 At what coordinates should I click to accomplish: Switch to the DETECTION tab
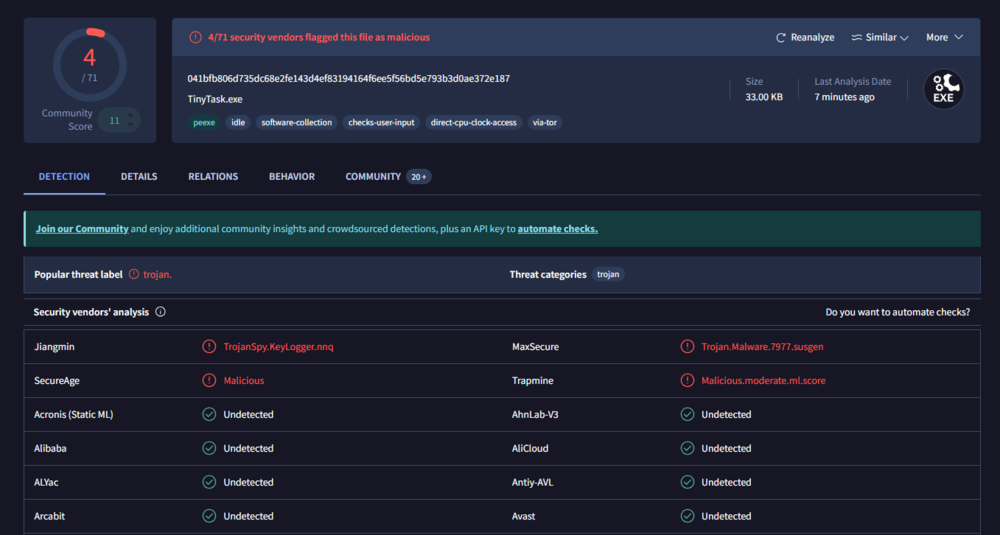coord(64,177)
